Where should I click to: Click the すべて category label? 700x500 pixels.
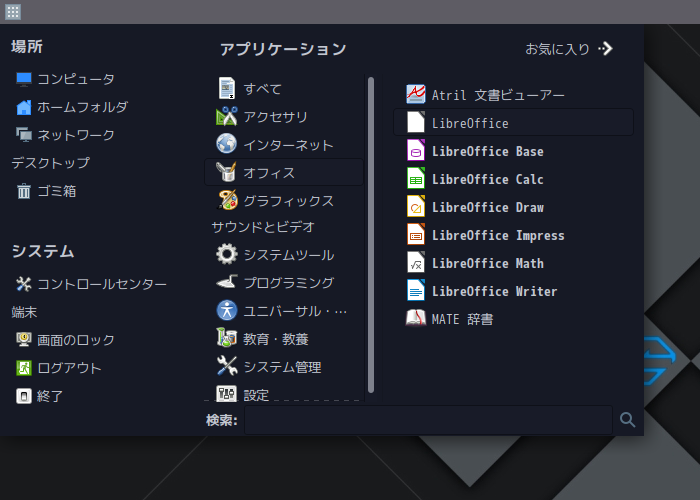(262, 89)
